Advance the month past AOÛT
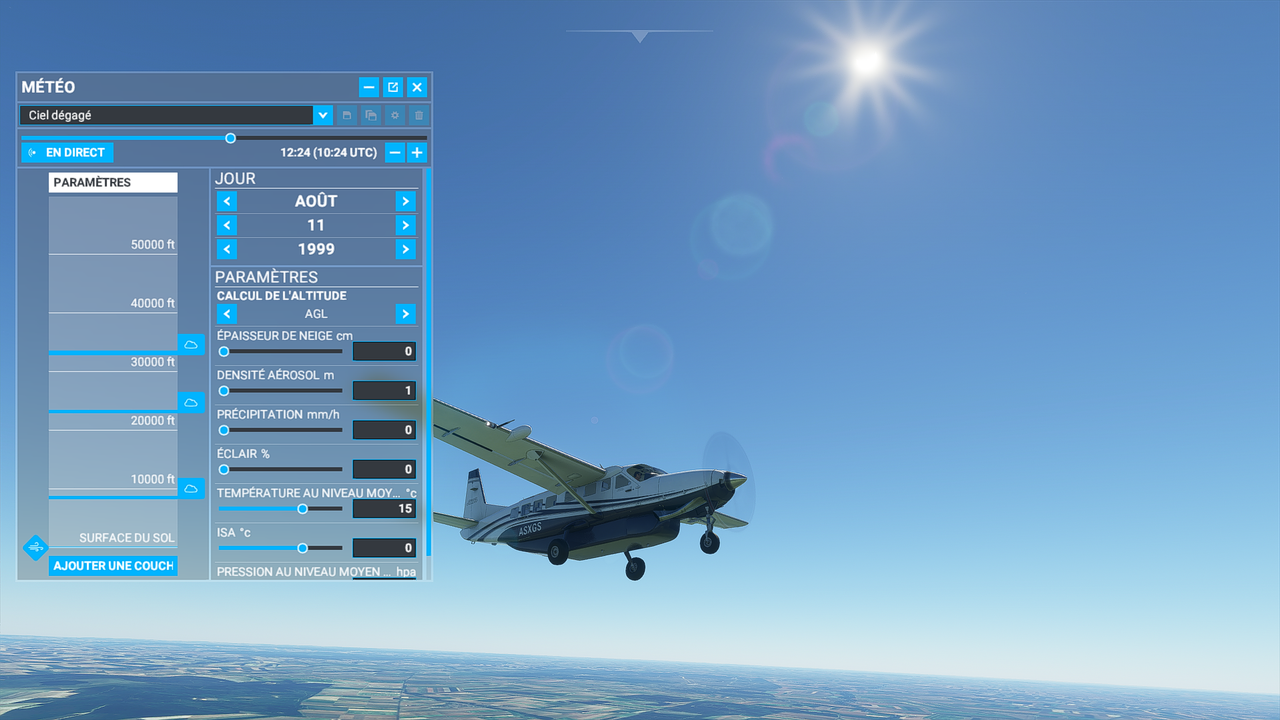 pyautogui.click(x=405, y=200)
